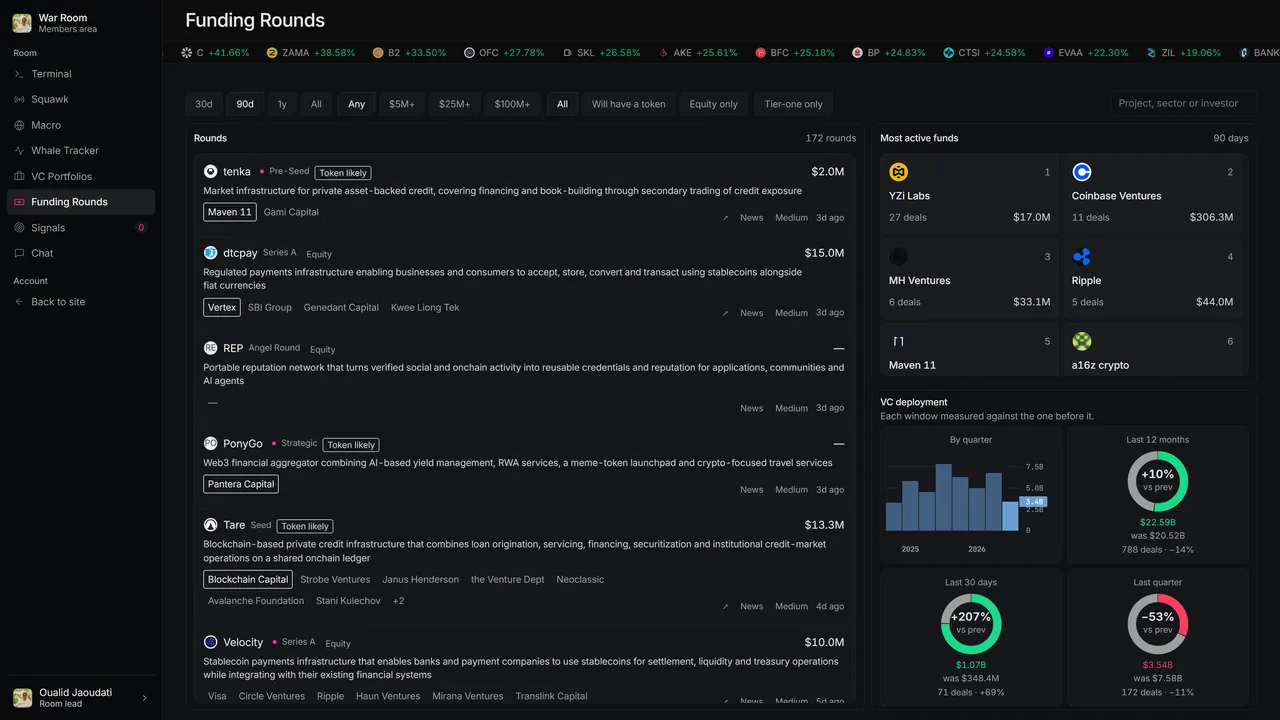Click the Blockchain Capital investor tag
Image resolution: width=1280 pixels, height=720 pixels.
pyautogui.click(x=248, y=579)
